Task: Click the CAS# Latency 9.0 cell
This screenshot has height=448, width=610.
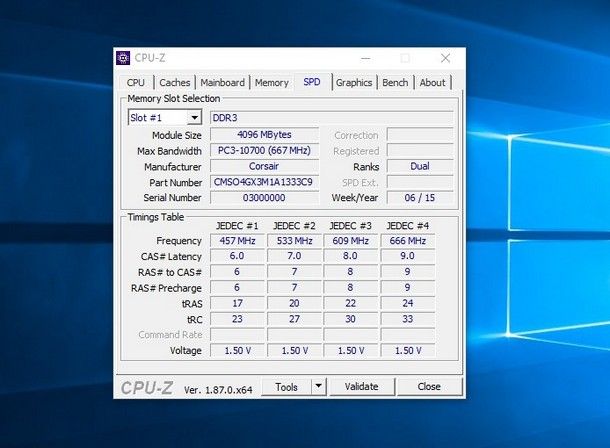Action: coord(408,256)
